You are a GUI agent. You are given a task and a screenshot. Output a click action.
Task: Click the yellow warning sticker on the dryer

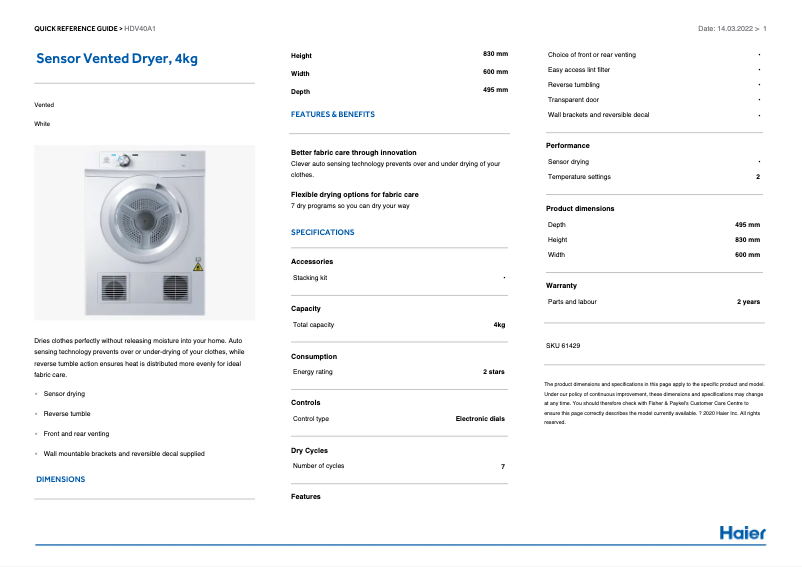pos(198,267)
